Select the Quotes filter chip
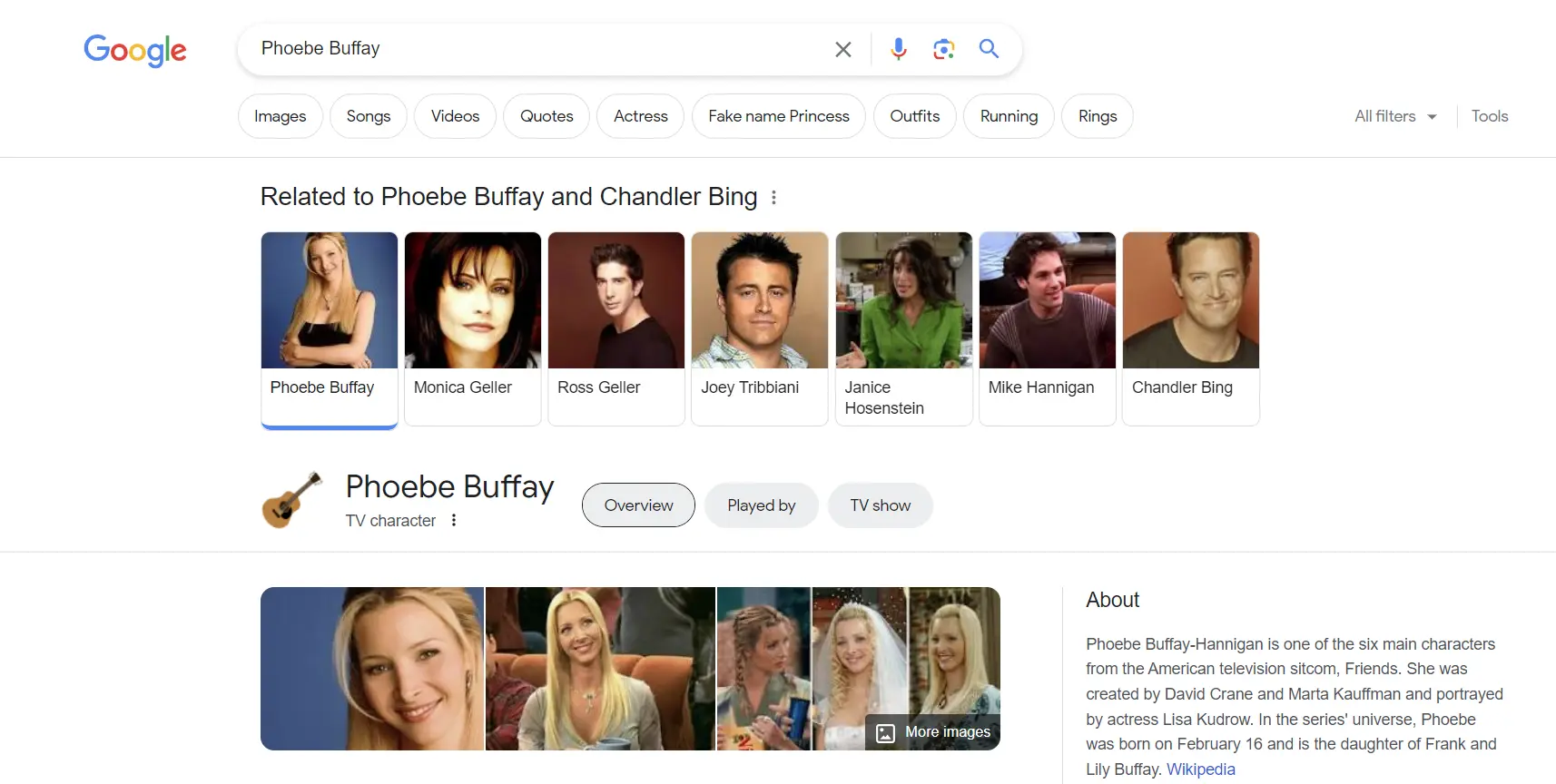Screen dimensions: 1556x784 [547, 116]
